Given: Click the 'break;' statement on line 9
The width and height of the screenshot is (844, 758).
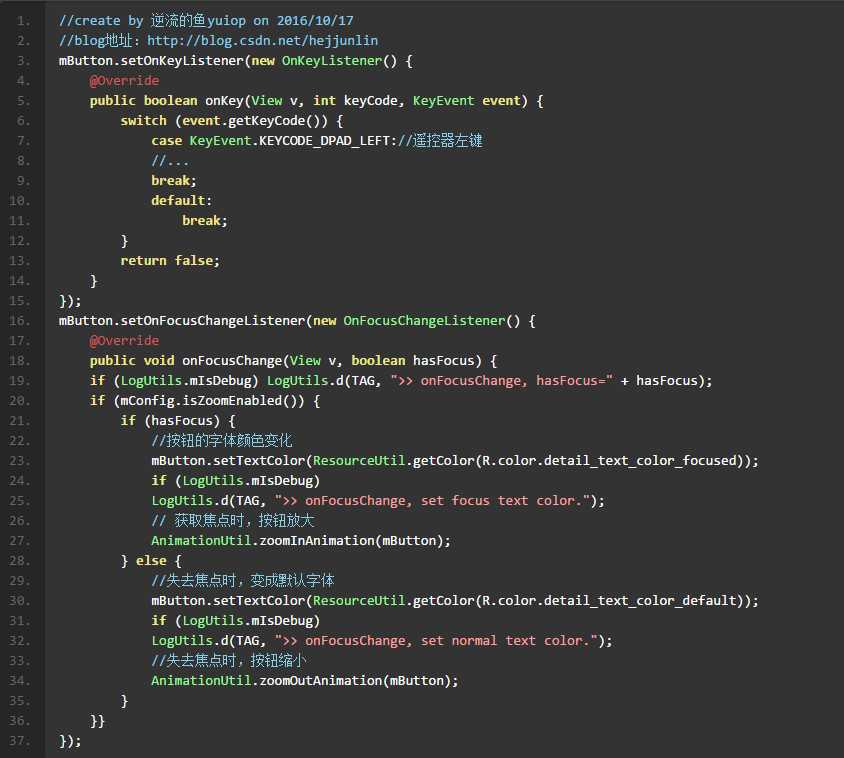Looking at the screenshot, I should (x=174, y=181).
